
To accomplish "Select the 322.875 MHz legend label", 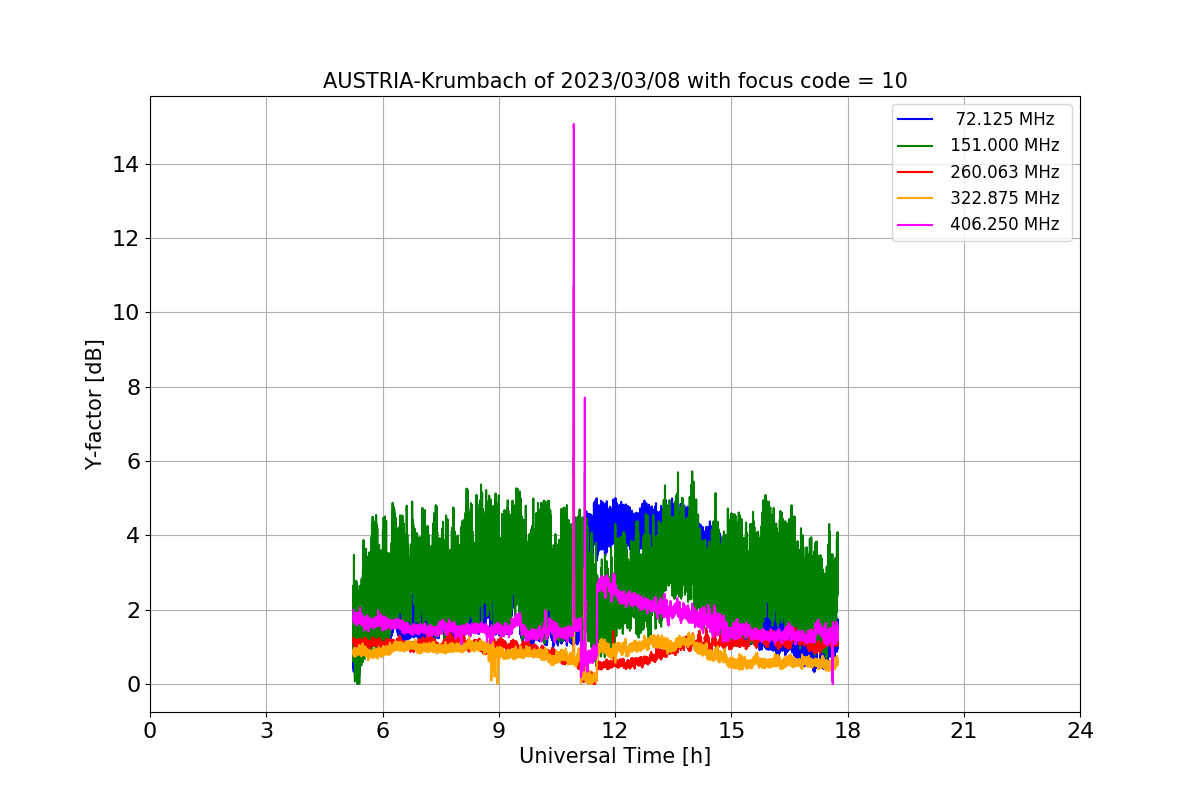I will pyautogui.click(x=1005, y=198).
